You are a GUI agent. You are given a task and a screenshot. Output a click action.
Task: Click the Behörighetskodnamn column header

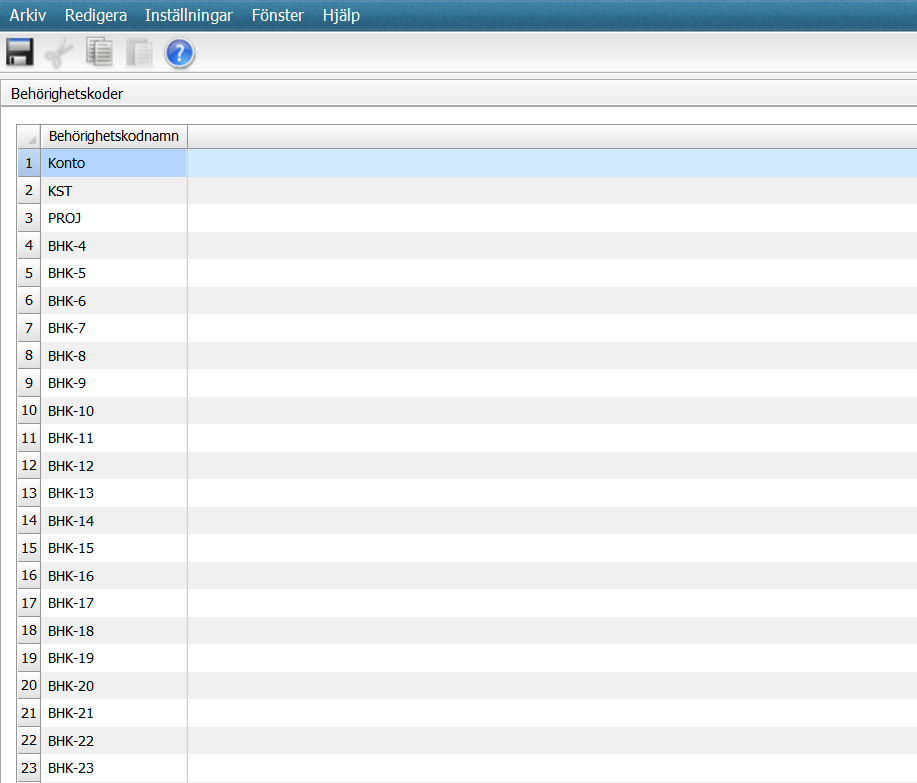coord(114,136)
